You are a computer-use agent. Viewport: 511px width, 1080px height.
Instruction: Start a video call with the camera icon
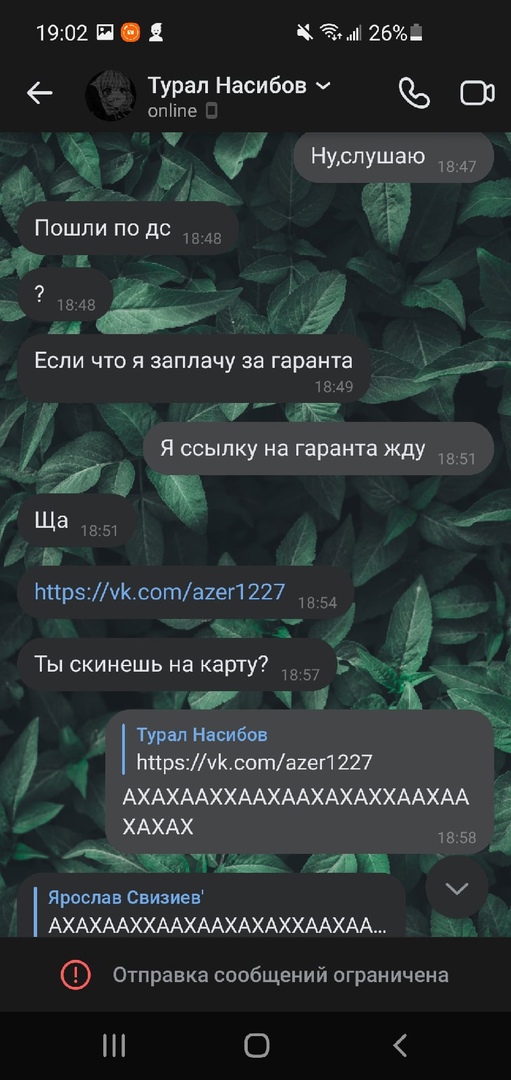click(x=477, y=94)
